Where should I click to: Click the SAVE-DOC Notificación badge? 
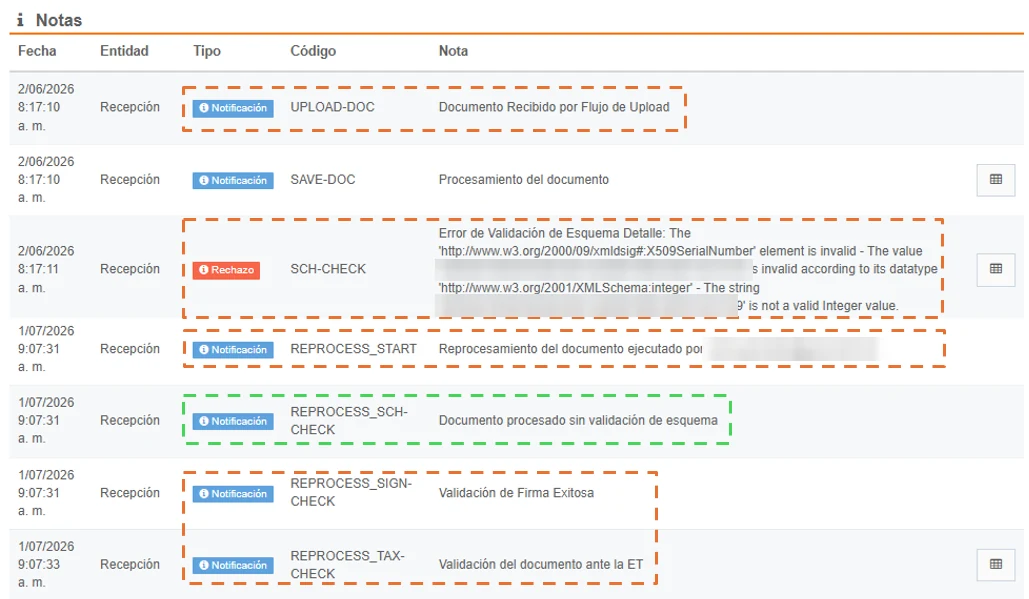tap(233, 180)
